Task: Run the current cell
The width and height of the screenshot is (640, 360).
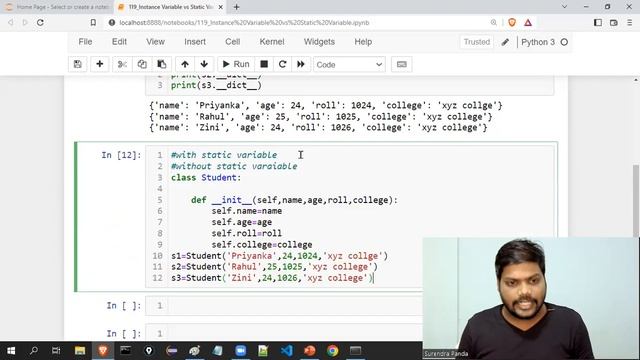Action: [x=236, y=64]
